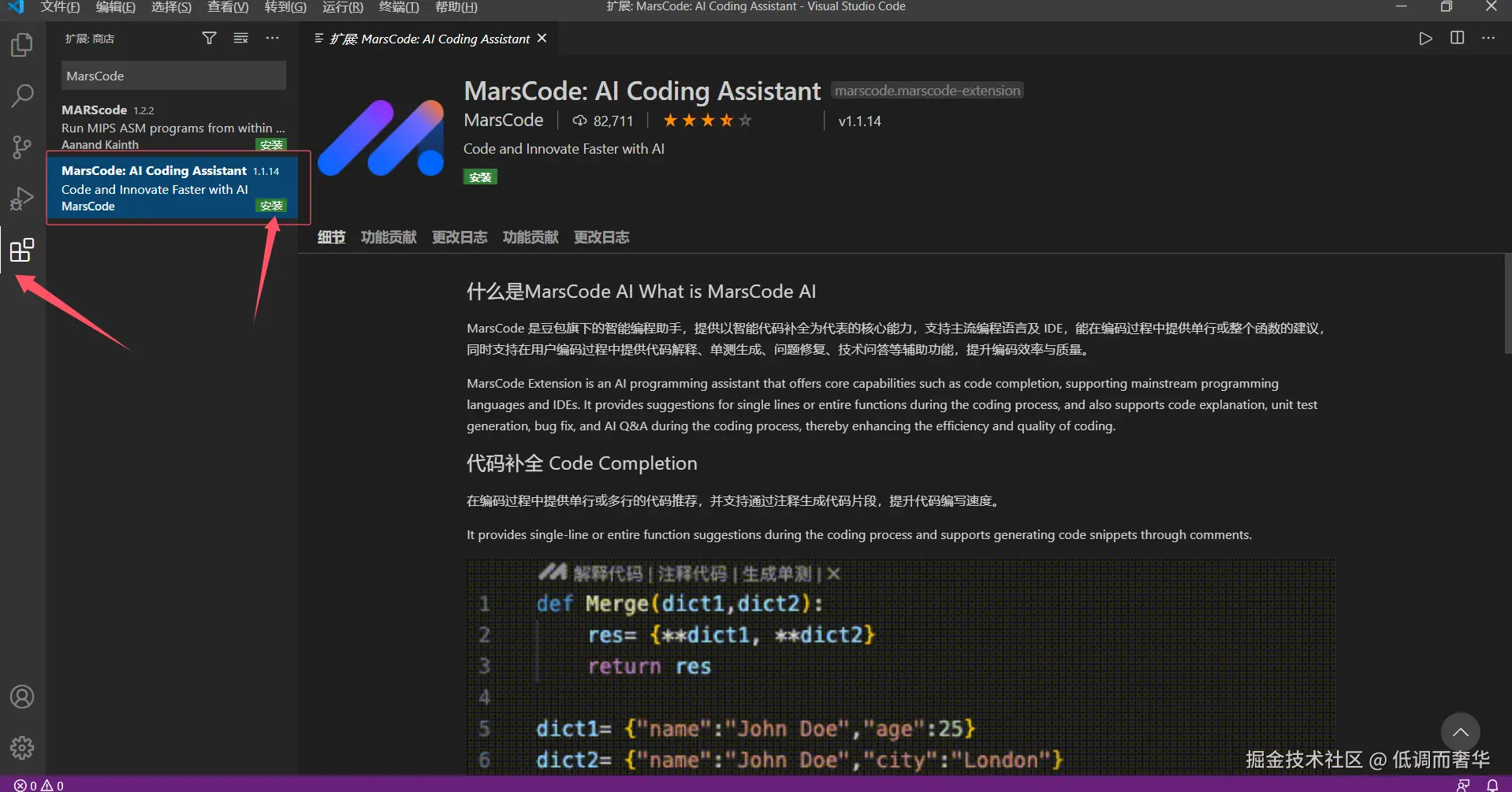This screenshot has width=1512, height=792.
Task: Open extensions sidebar more actions menu
Action: [272, 38]
